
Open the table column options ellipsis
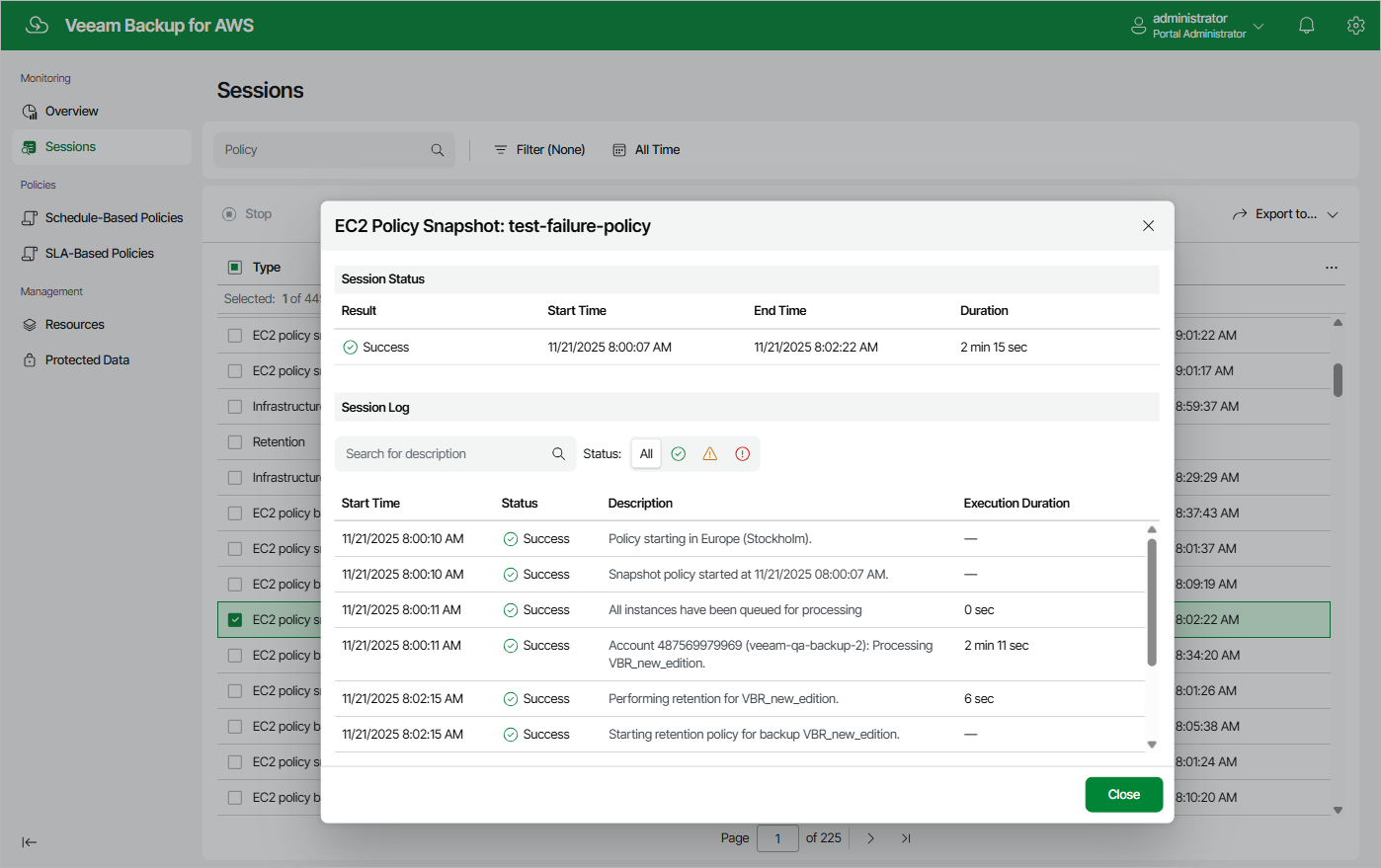pyautogui.click(x=1332, y=268)
